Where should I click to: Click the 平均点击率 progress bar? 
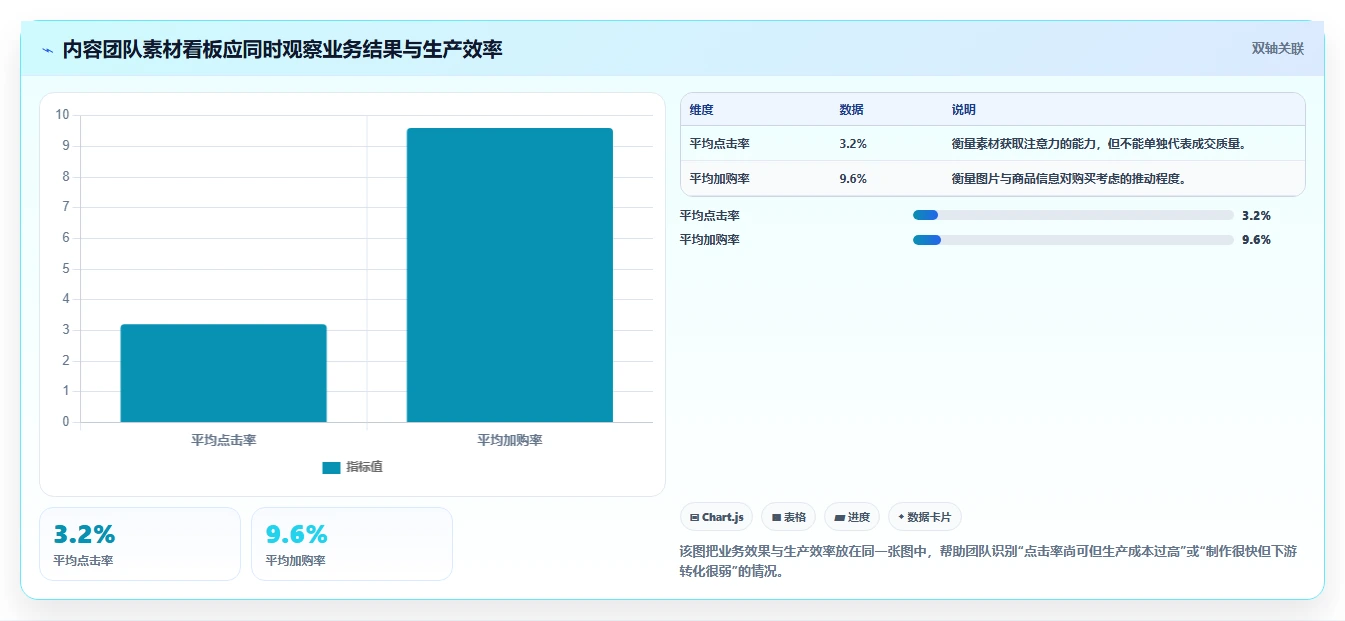(x=1073, y=215)
